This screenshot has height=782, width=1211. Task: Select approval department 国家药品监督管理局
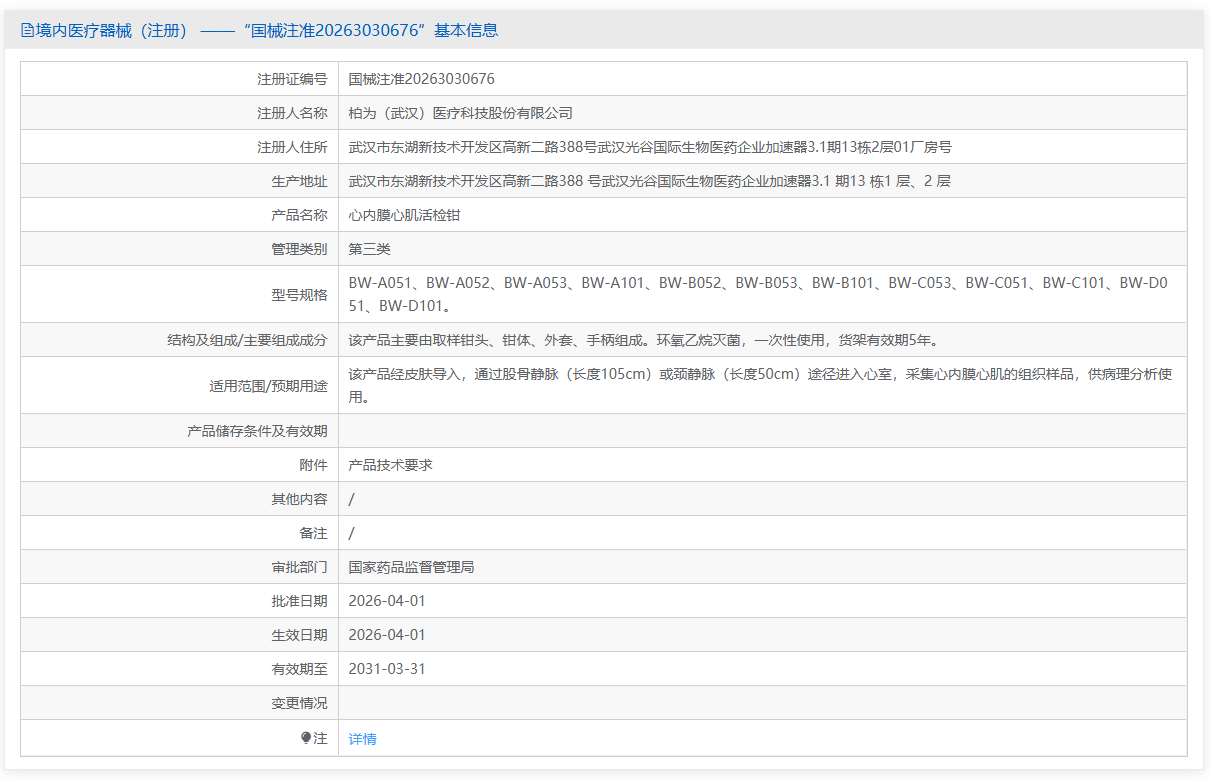point(411,567)
